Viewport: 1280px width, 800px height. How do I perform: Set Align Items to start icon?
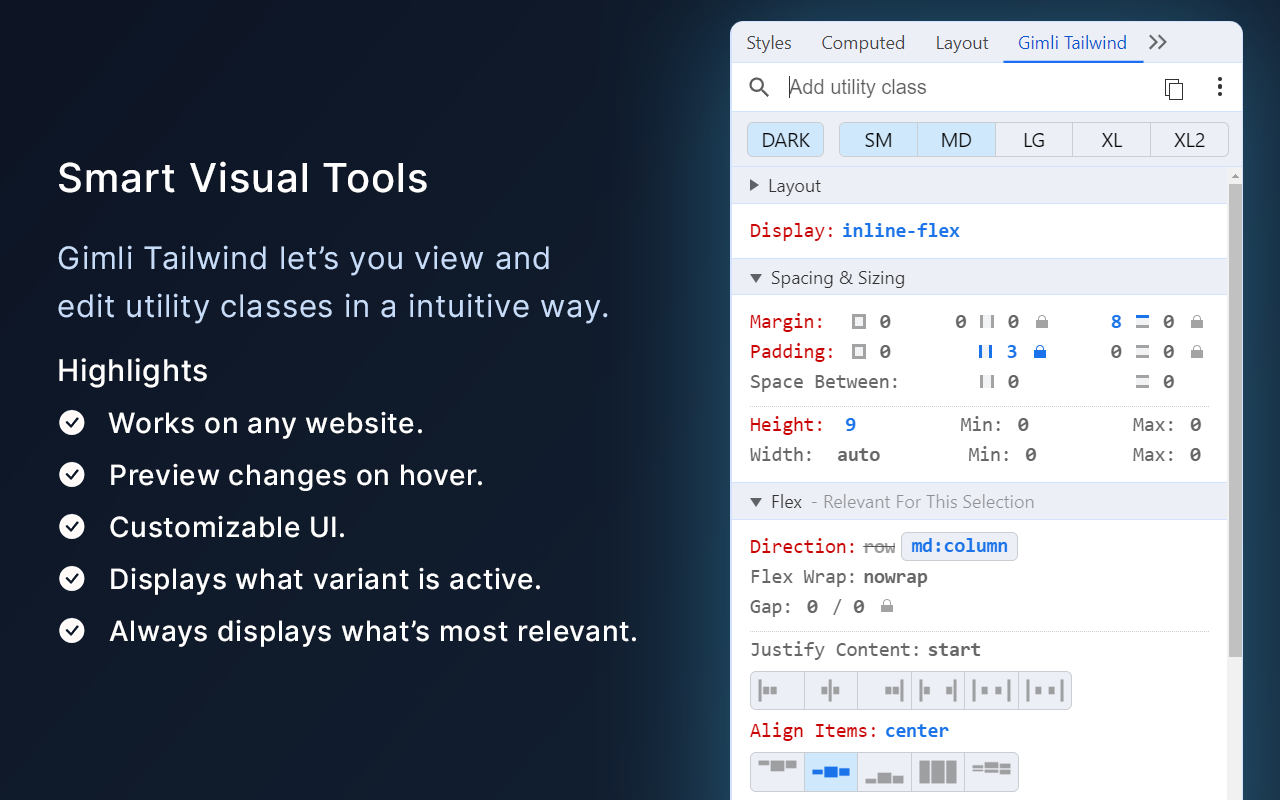777,772
